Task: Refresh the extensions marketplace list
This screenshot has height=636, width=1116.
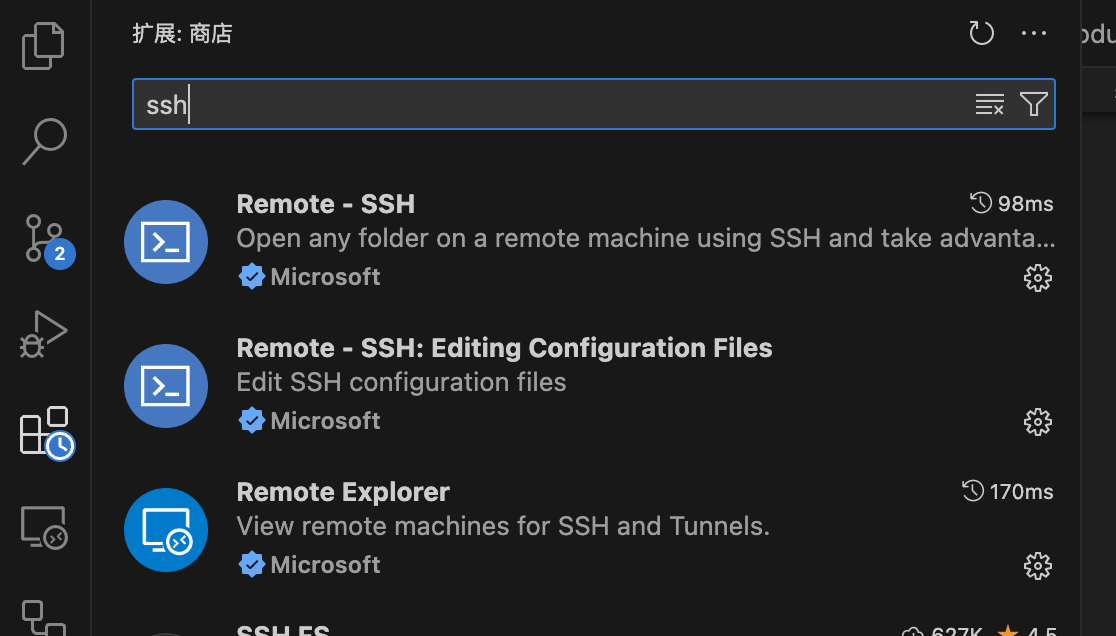Action: 981,34
